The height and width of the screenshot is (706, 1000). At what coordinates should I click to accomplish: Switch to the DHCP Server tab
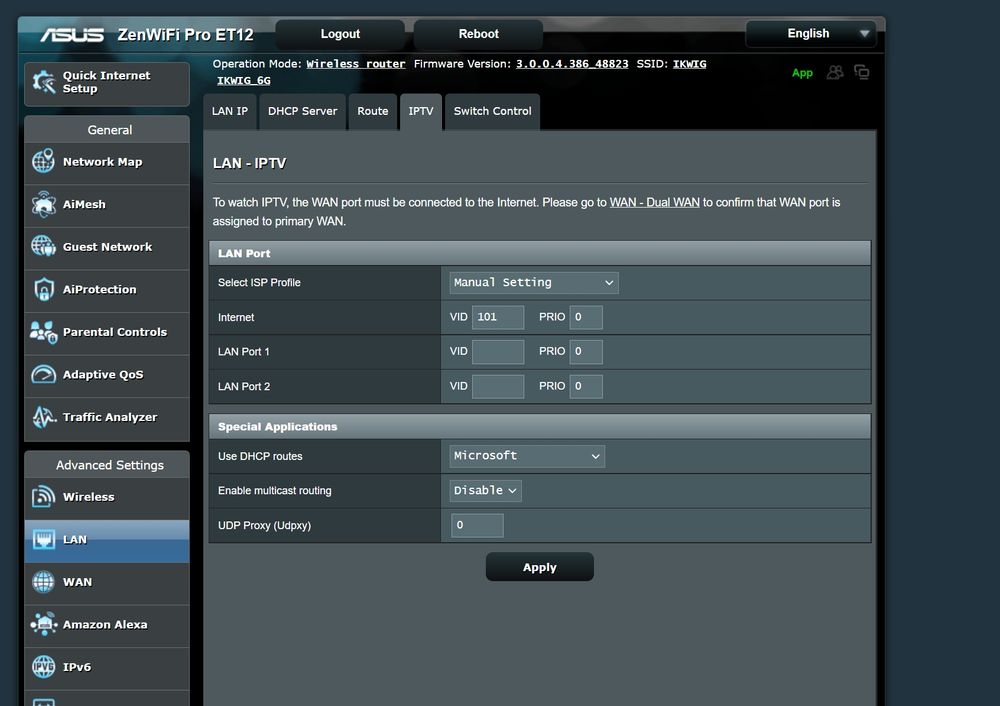[x=302, y=111]
